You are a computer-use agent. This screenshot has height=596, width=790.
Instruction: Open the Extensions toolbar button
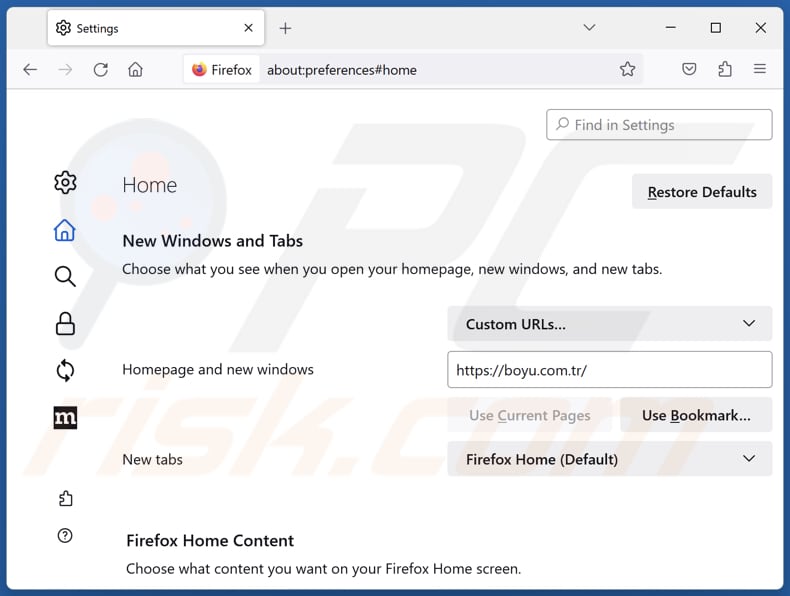pyautogui.click(x=725, y=69)
